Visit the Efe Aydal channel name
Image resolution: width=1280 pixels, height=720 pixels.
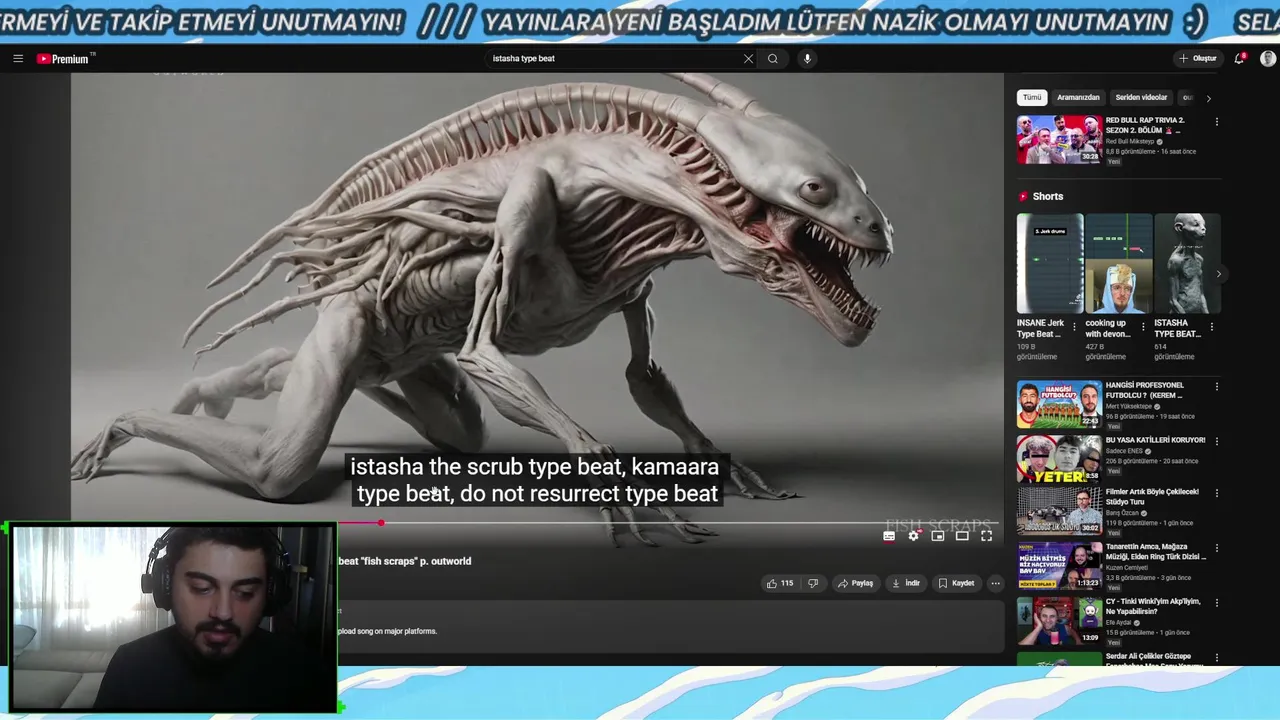(1120, 623)
